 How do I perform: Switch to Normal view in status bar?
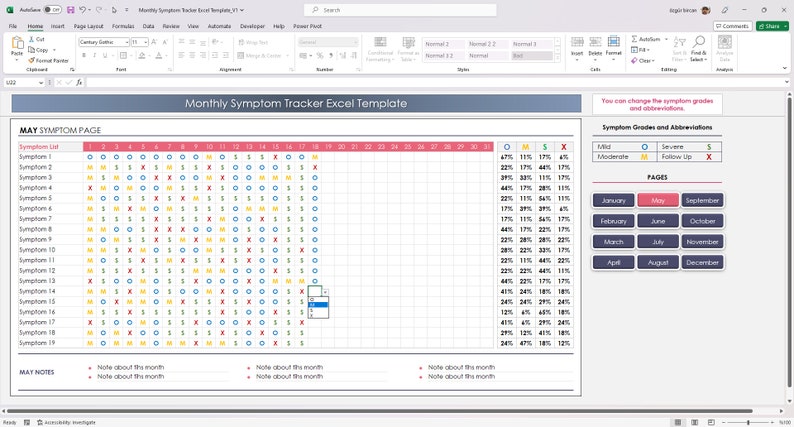(678, 422)
